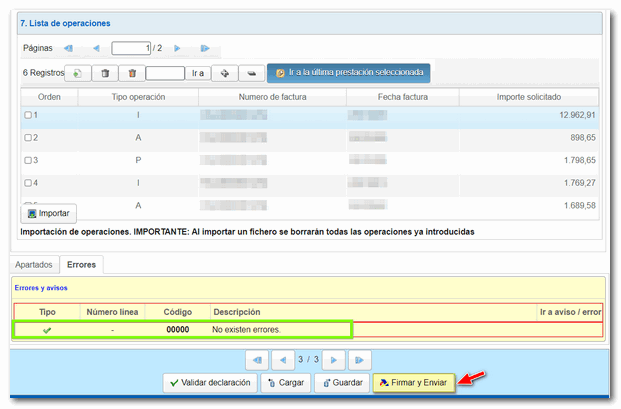This screenshot has width=621, height=409.
Task: Go to first page of operations list
Action: [x=68, y=48]
